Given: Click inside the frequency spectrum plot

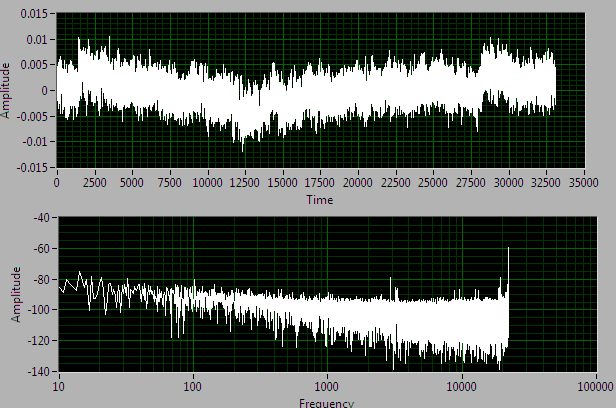Looking at the screenshot, I should 328,294.
